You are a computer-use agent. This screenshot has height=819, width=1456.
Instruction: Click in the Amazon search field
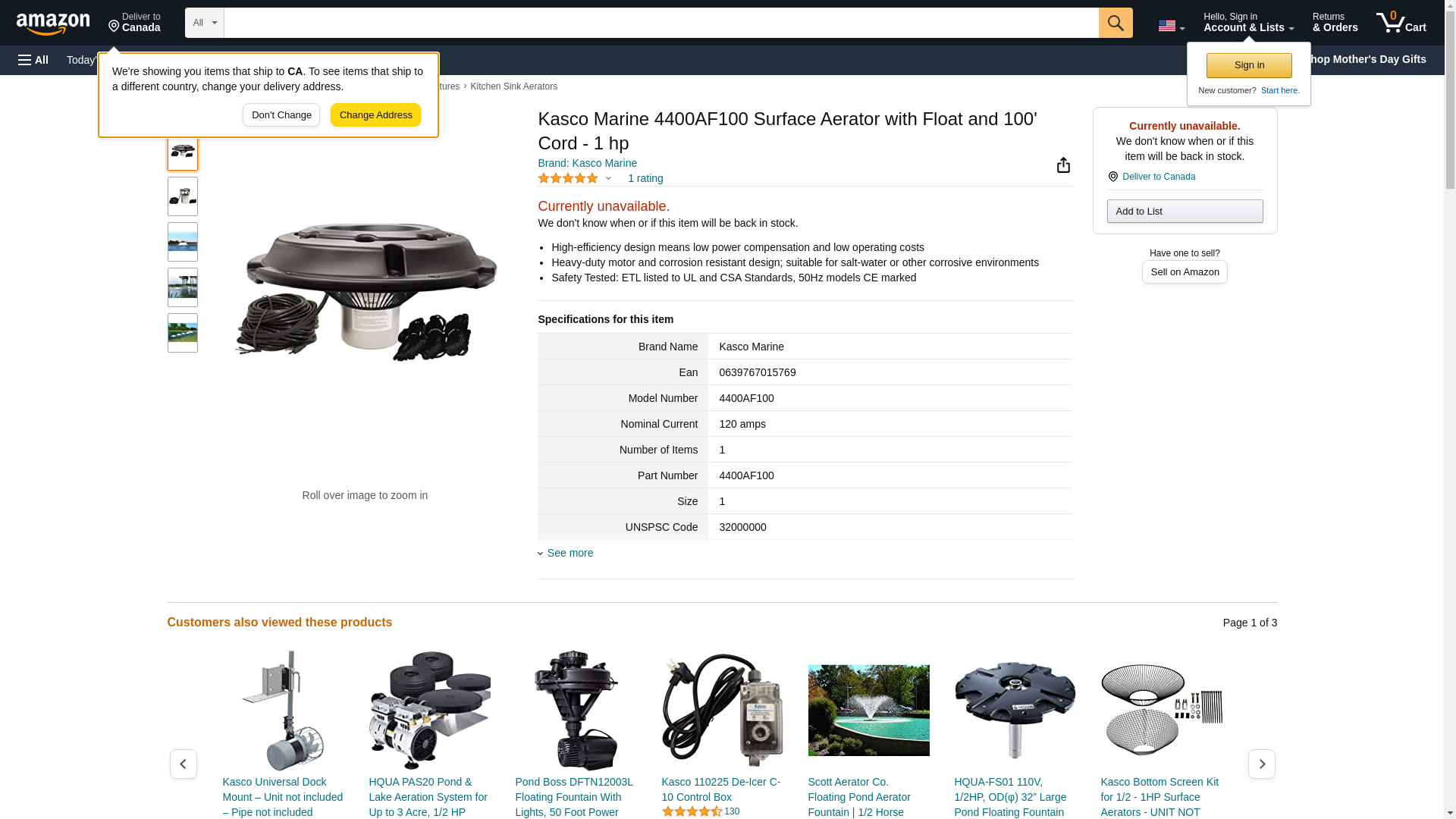(x=660, y=23)
